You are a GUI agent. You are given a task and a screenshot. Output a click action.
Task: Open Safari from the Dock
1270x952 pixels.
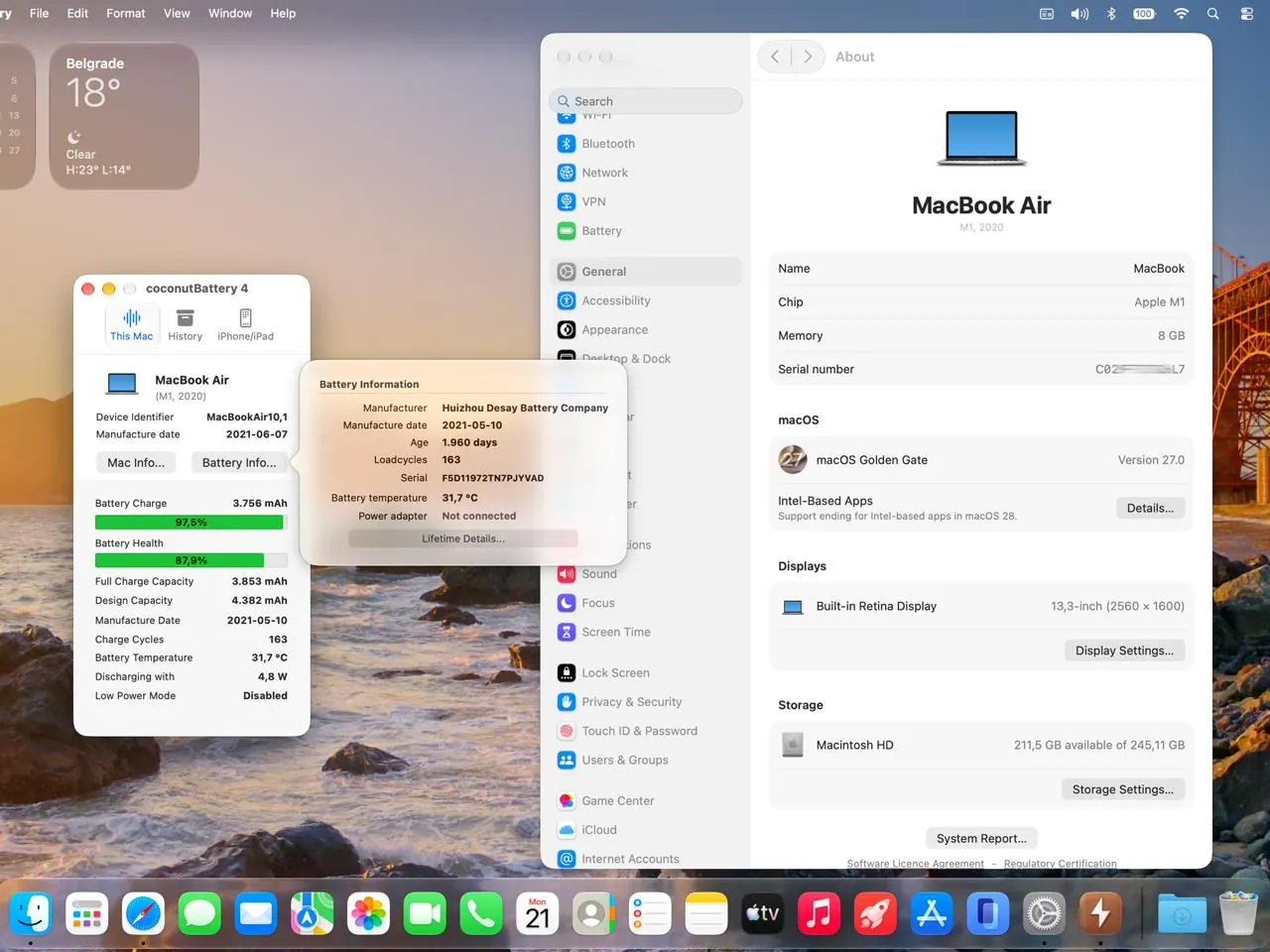click(143, 913)
